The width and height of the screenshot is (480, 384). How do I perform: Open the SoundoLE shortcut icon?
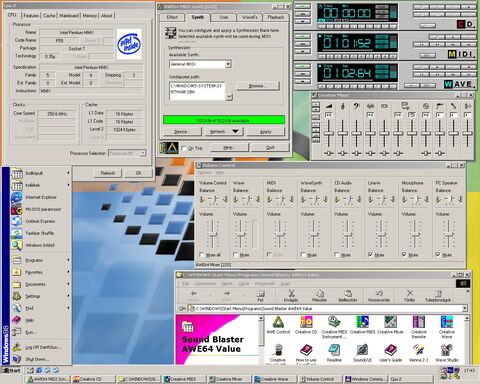tap(362, 350)
